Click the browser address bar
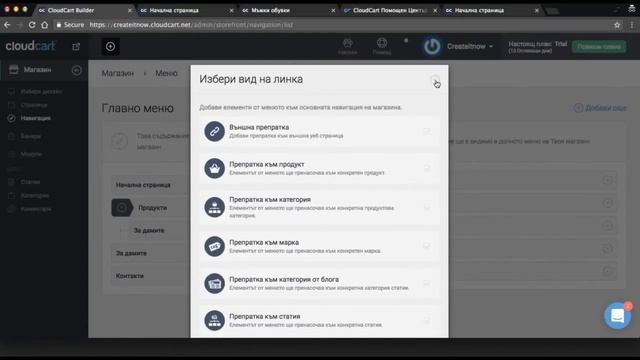Screen dimensions: 640x360 333,25
